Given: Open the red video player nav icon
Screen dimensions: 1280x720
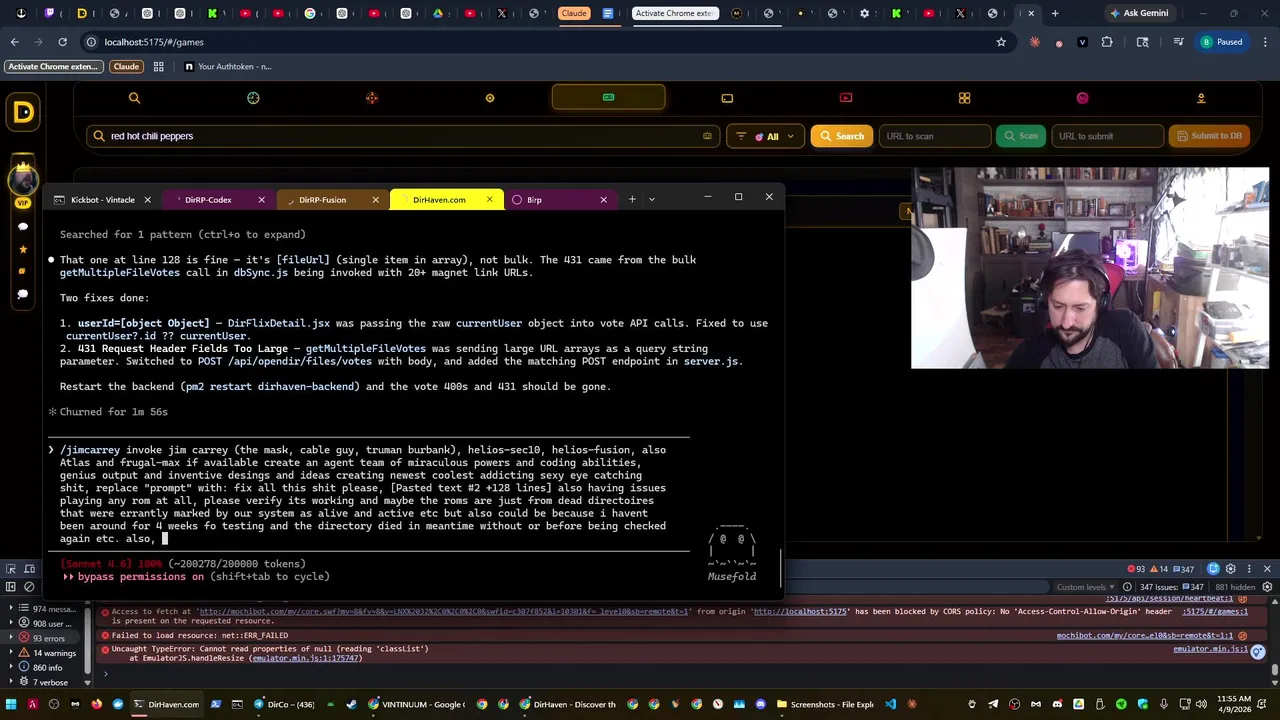Looking at the screenshot, I should pos(846,98).
